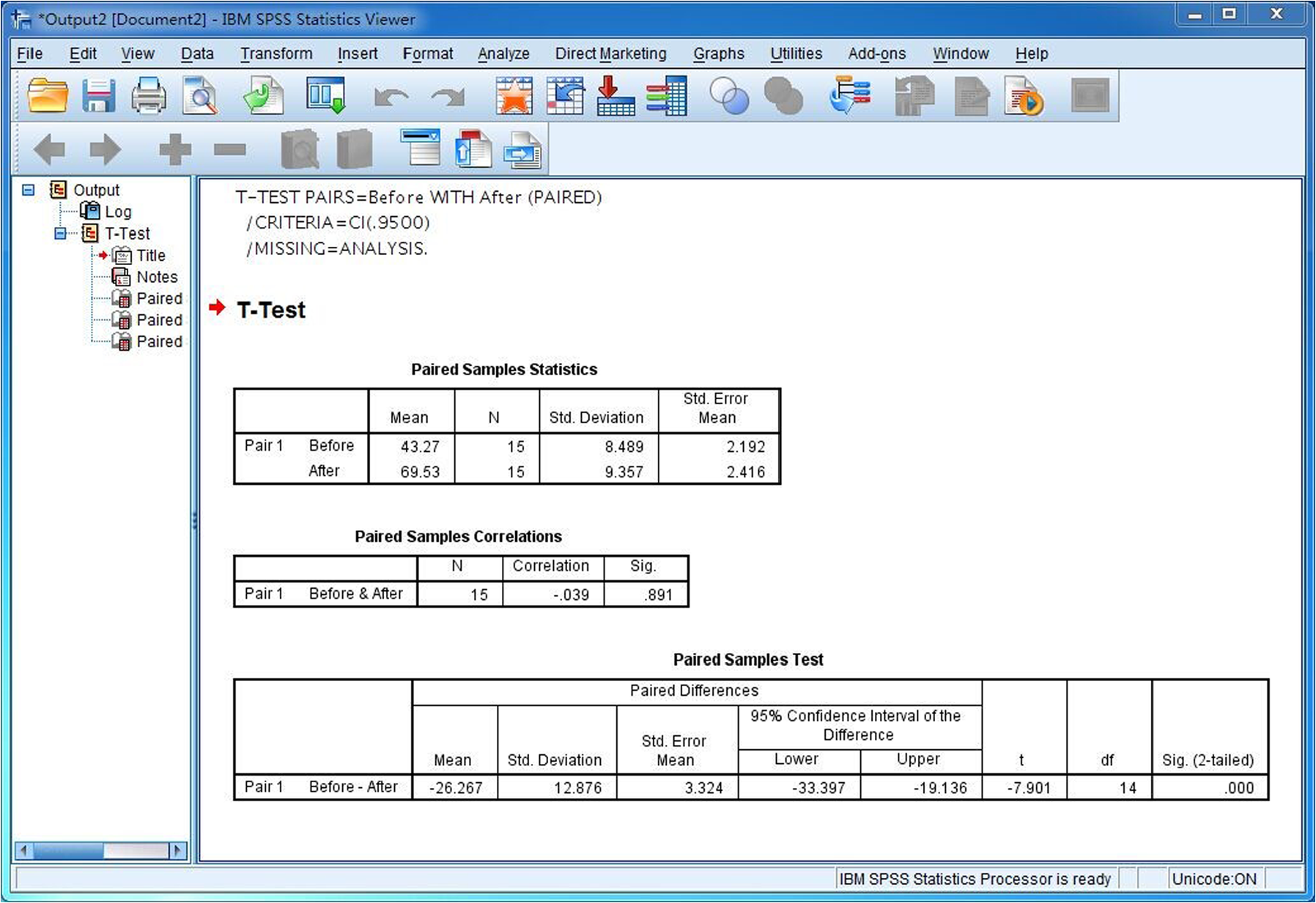
Task: Open Print Preview magnifier icon
Action: point(200,96)
